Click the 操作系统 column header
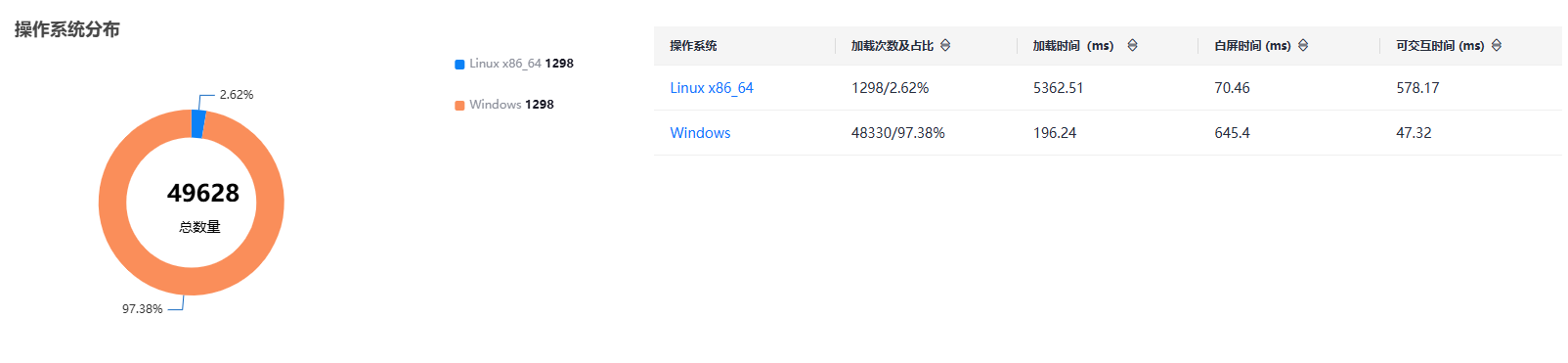 click(x=693, y=46)
